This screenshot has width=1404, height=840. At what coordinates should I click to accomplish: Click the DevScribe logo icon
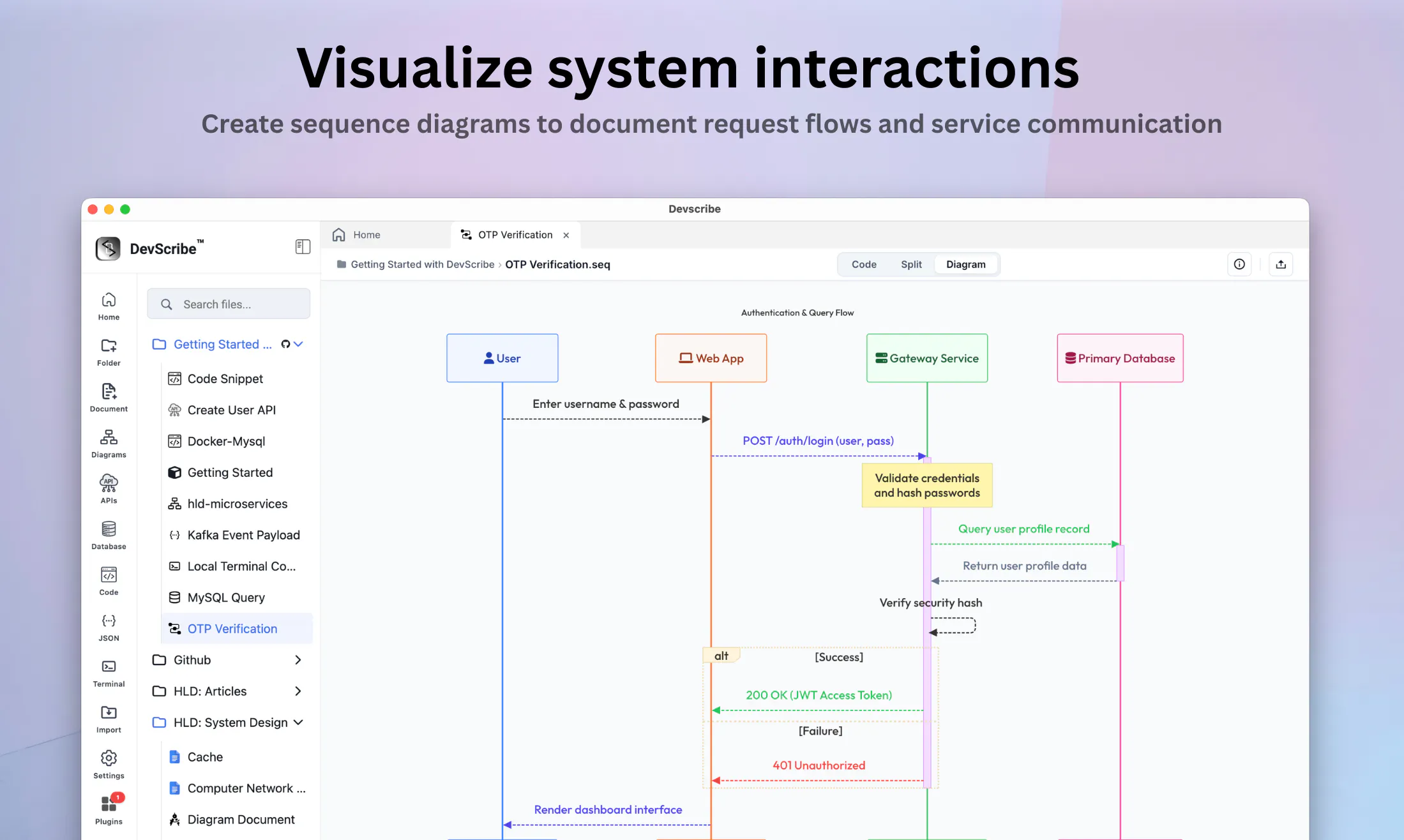(108, 248)
